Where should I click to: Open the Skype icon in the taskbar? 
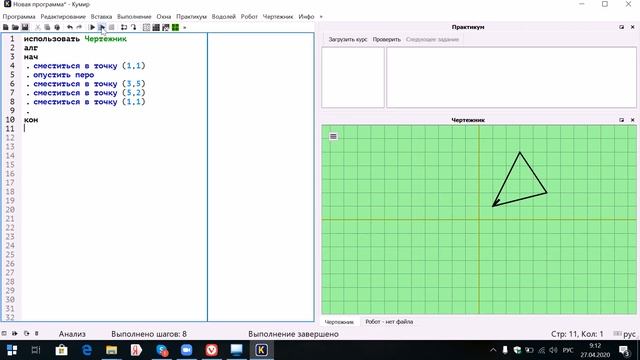tap(162, 350)
